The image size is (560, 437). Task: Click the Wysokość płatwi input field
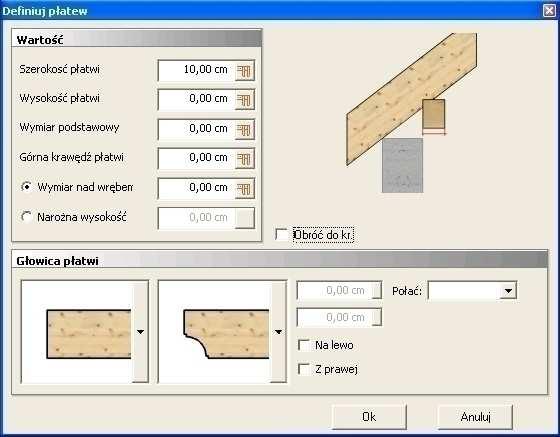(196, 99)
